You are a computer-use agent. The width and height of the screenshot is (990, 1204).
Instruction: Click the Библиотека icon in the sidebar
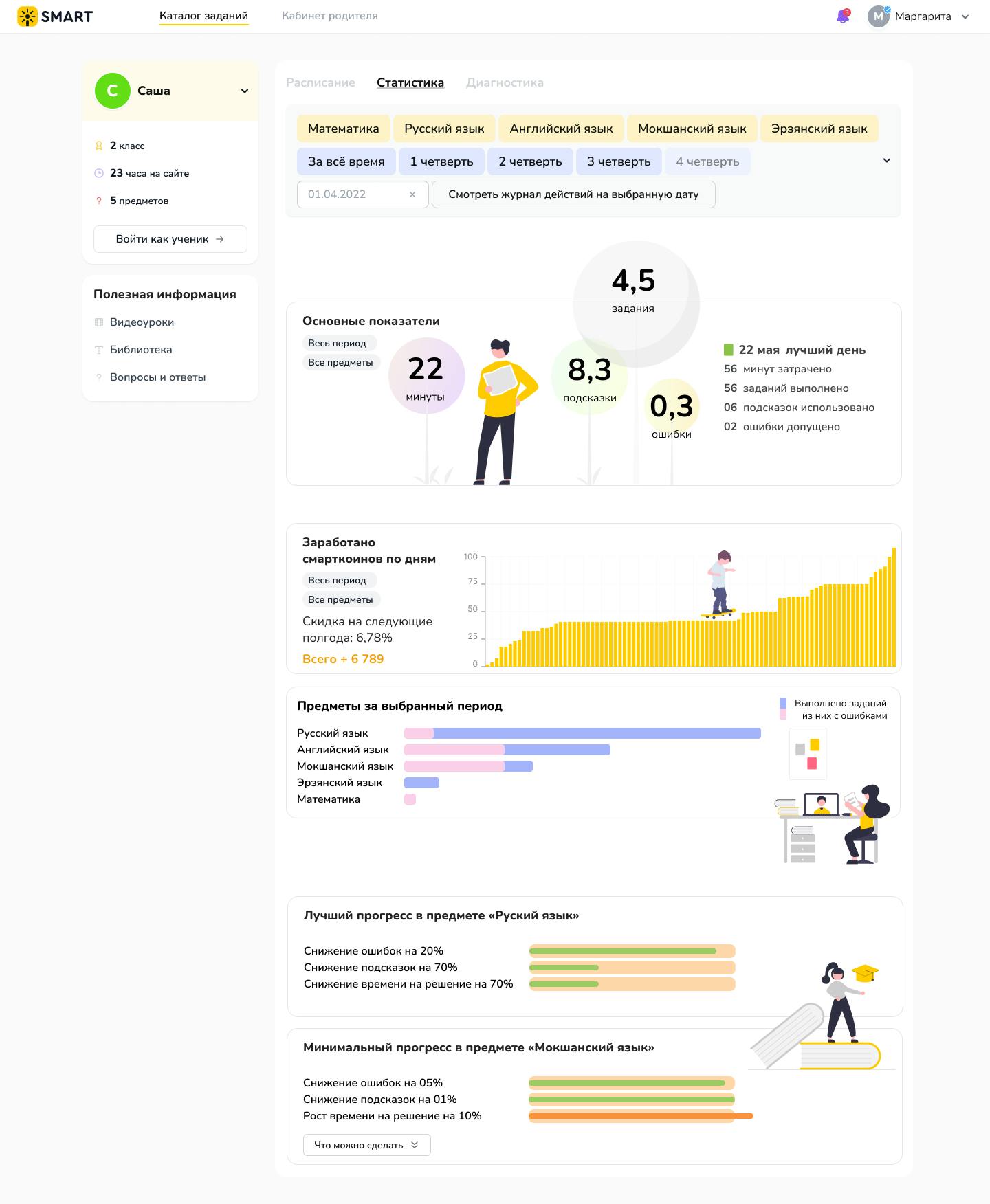[x=99, y=350]
